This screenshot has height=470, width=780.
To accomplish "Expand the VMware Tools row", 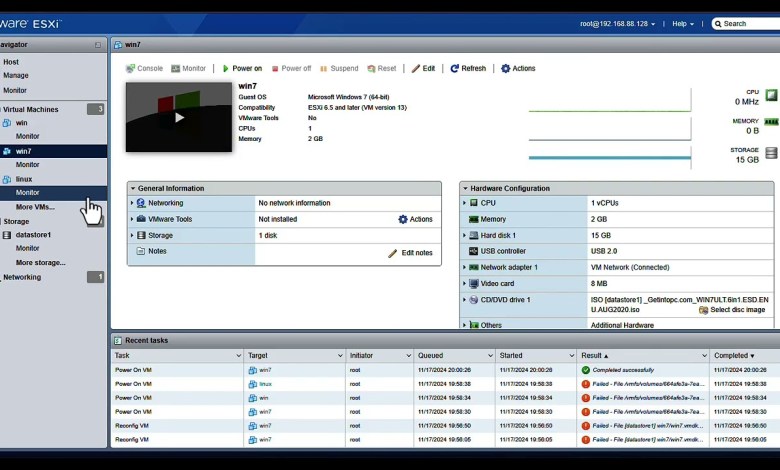I will 132,219.
